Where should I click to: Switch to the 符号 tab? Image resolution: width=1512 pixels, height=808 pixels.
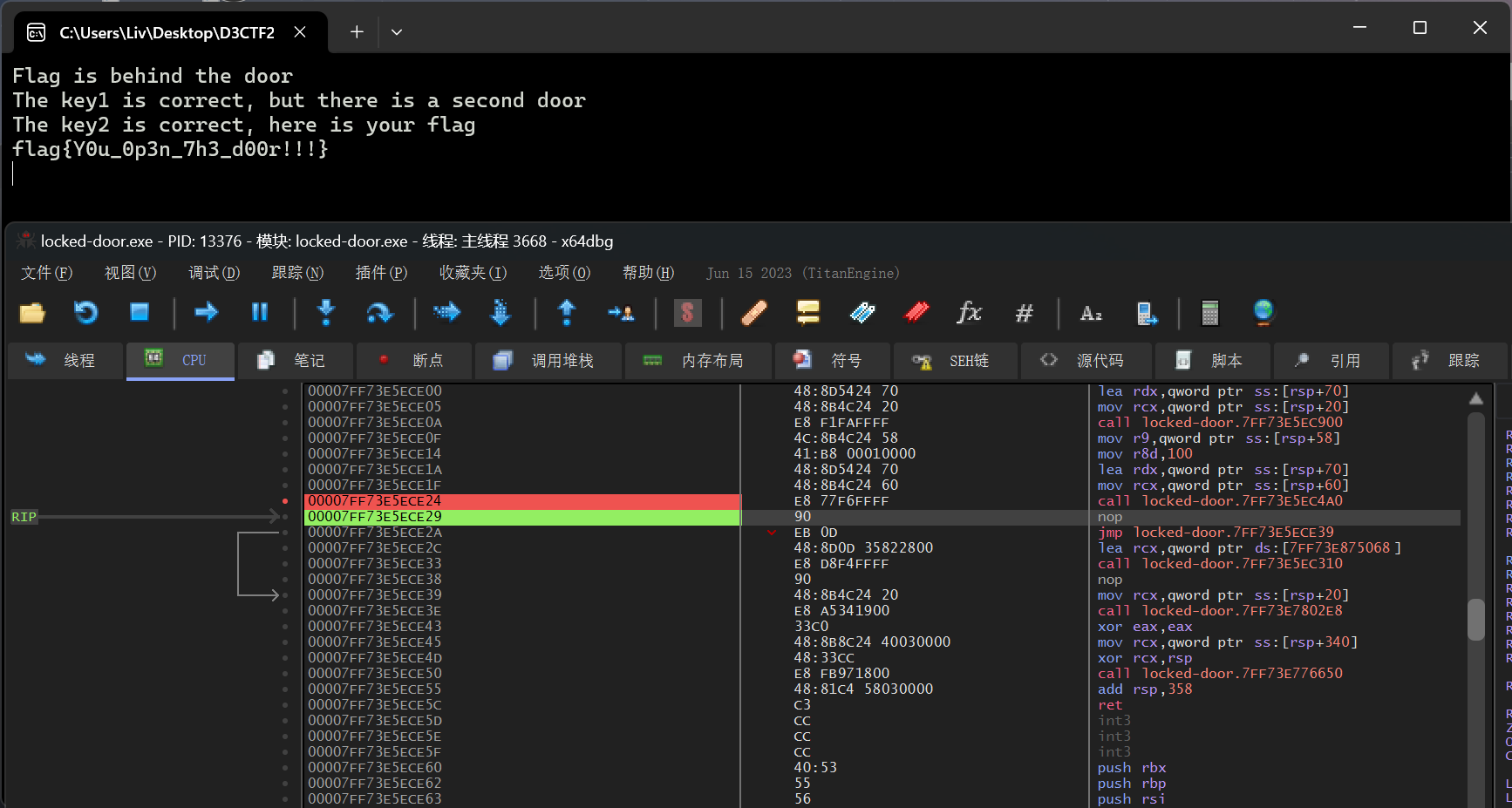(833, 361)
